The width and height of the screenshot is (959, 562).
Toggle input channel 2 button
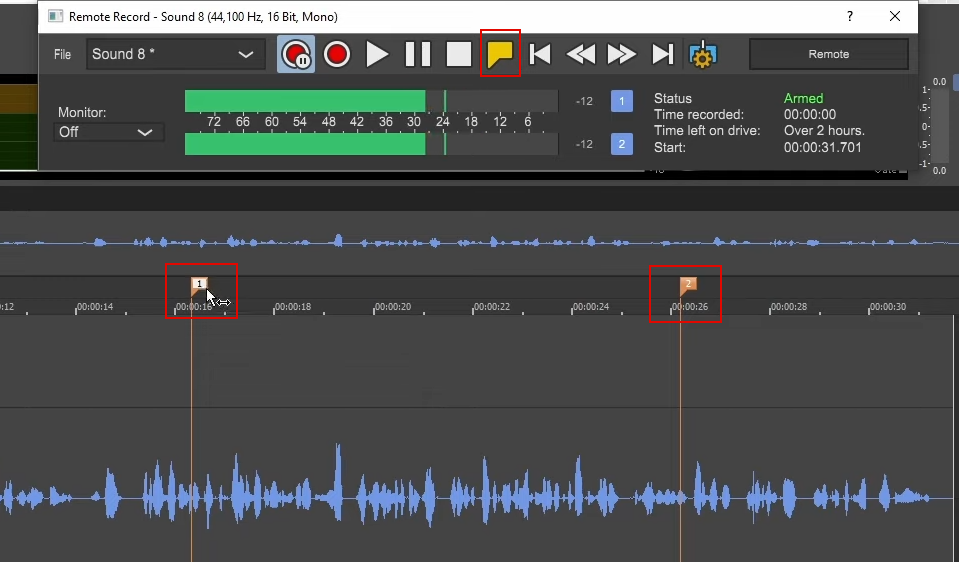tap(621, 144)
